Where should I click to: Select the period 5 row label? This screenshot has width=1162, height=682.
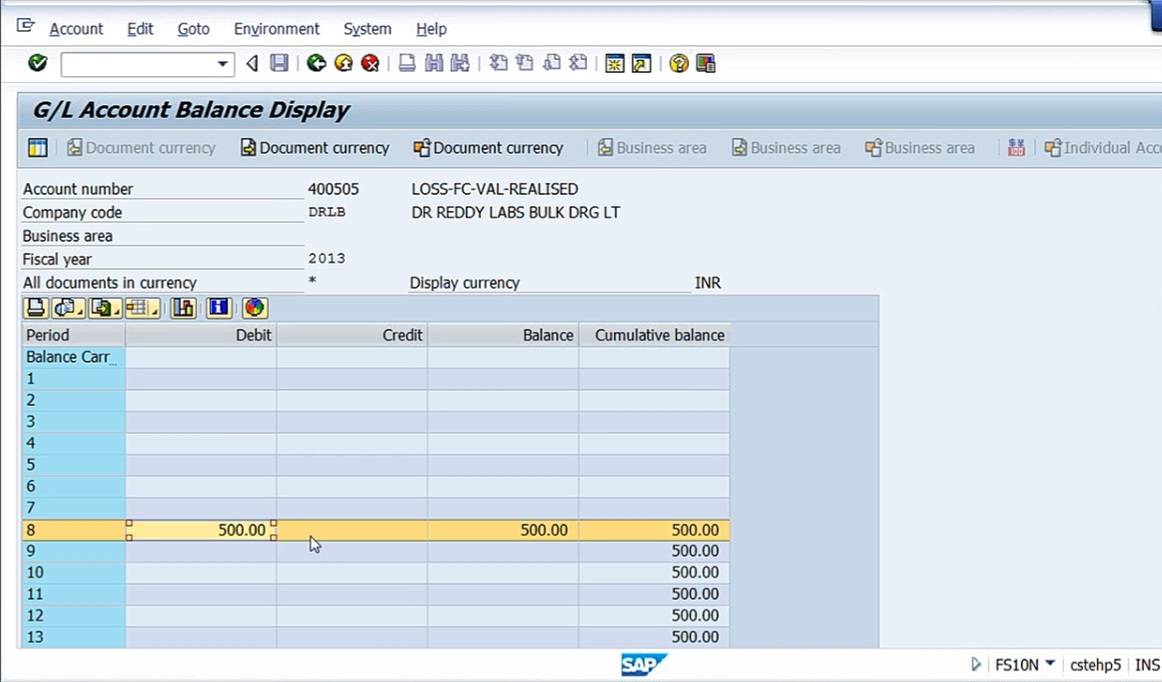73,465
